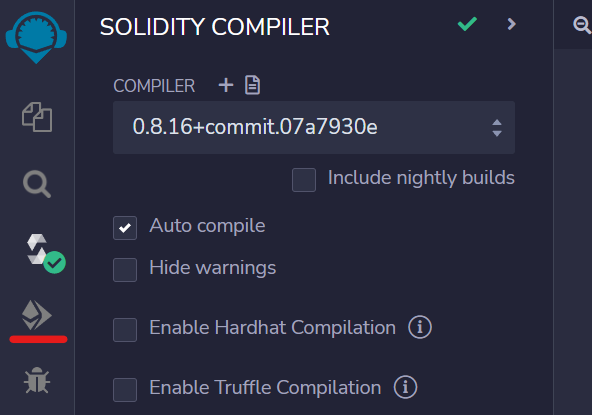Screen dimensions: 592x415
Task: Click the zoom out magnifier icon
Action: [x=582, y=25]
